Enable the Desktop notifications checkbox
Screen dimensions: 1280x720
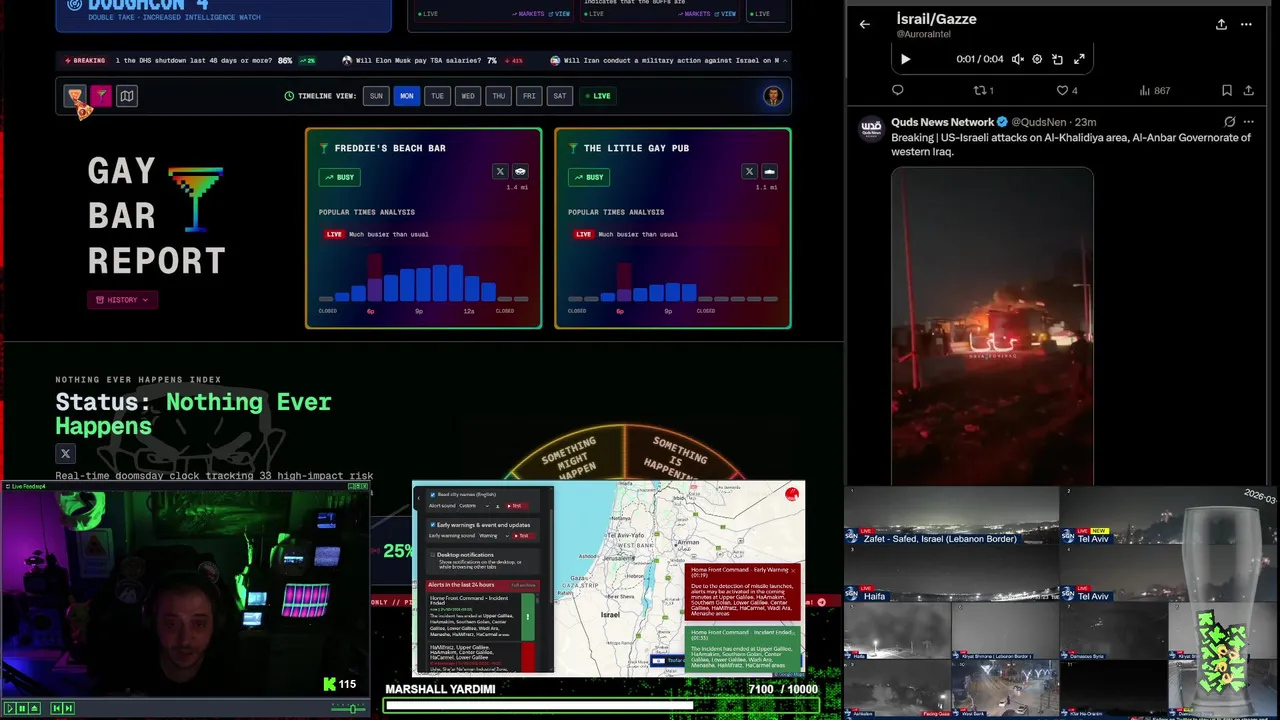click(x=433, y=554)
